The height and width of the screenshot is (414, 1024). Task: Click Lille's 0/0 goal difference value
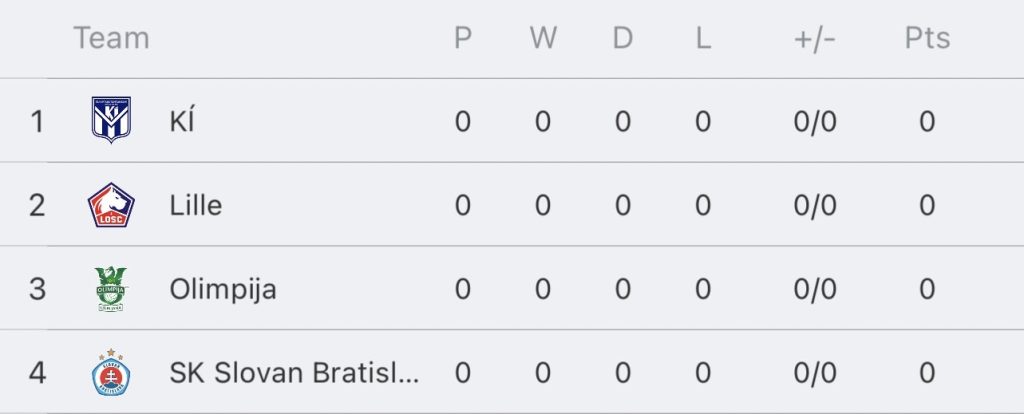(x=815, y=205)
